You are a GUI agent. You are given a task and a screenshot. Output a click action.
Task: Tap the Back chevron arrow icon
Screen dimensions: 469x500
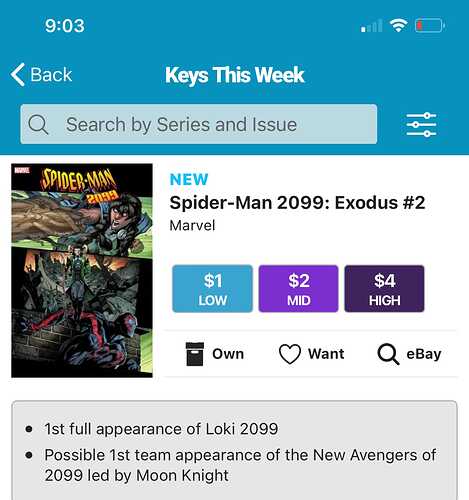[x=18, y=75]
